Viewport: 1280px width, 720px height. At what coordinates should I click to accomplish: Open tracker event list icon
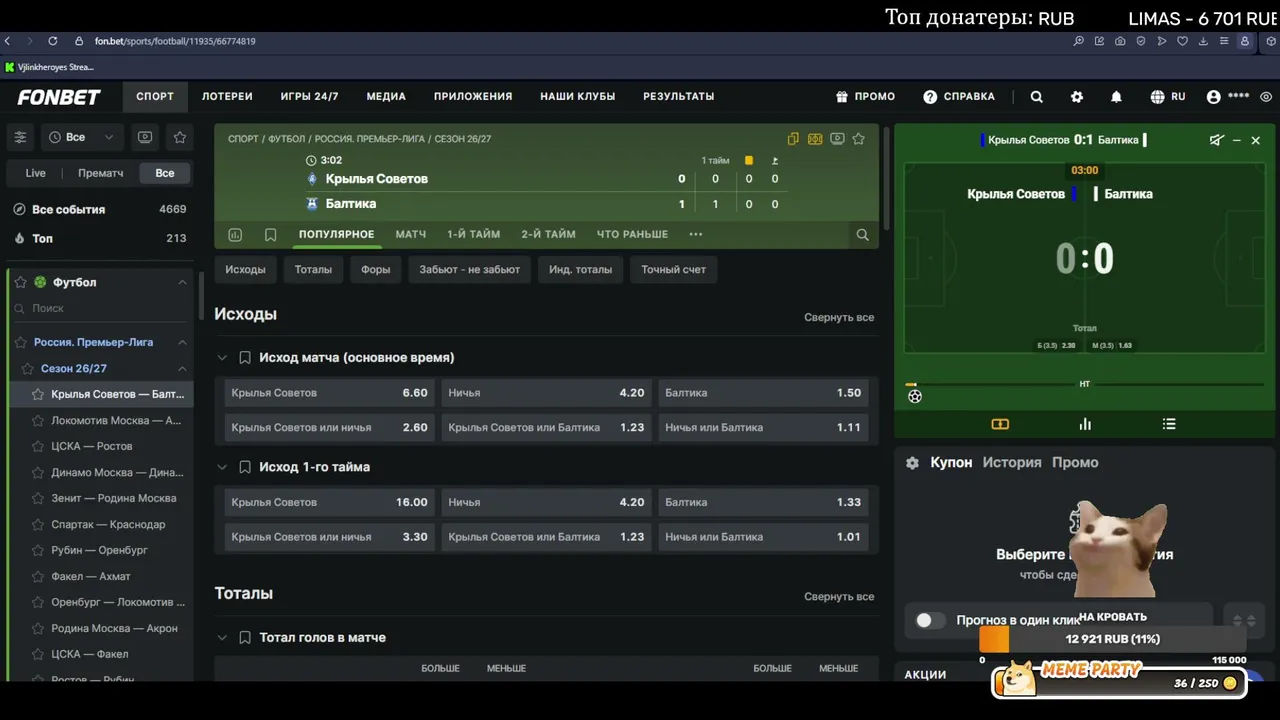pos(1169,424)
